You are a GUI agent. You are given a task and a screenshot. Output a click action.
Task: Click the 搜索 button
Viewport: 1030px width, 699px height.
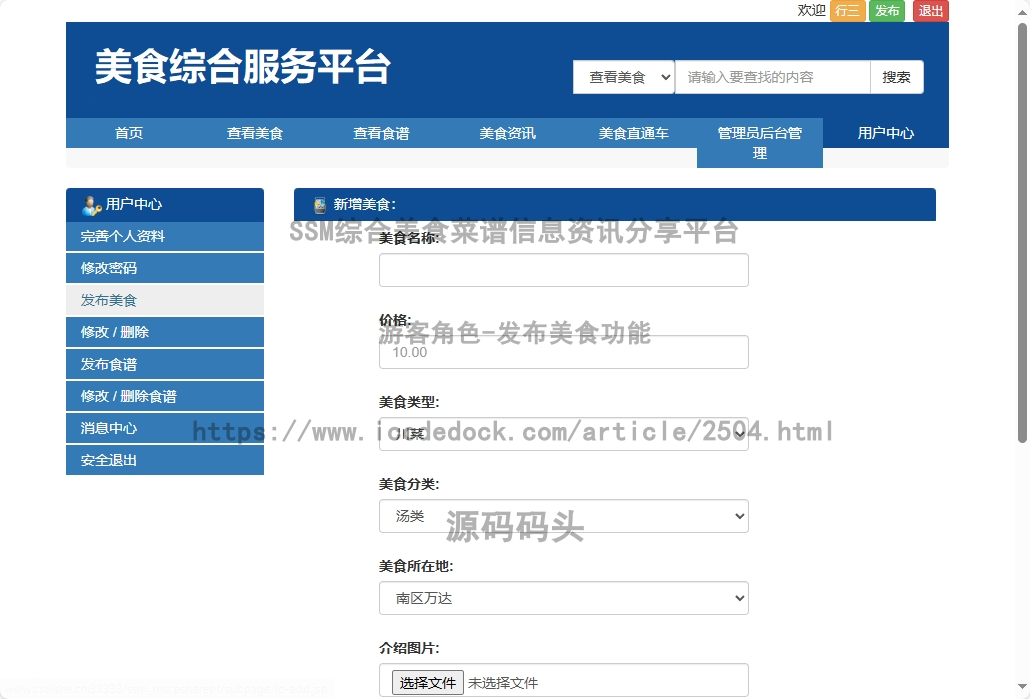(897, 77)
